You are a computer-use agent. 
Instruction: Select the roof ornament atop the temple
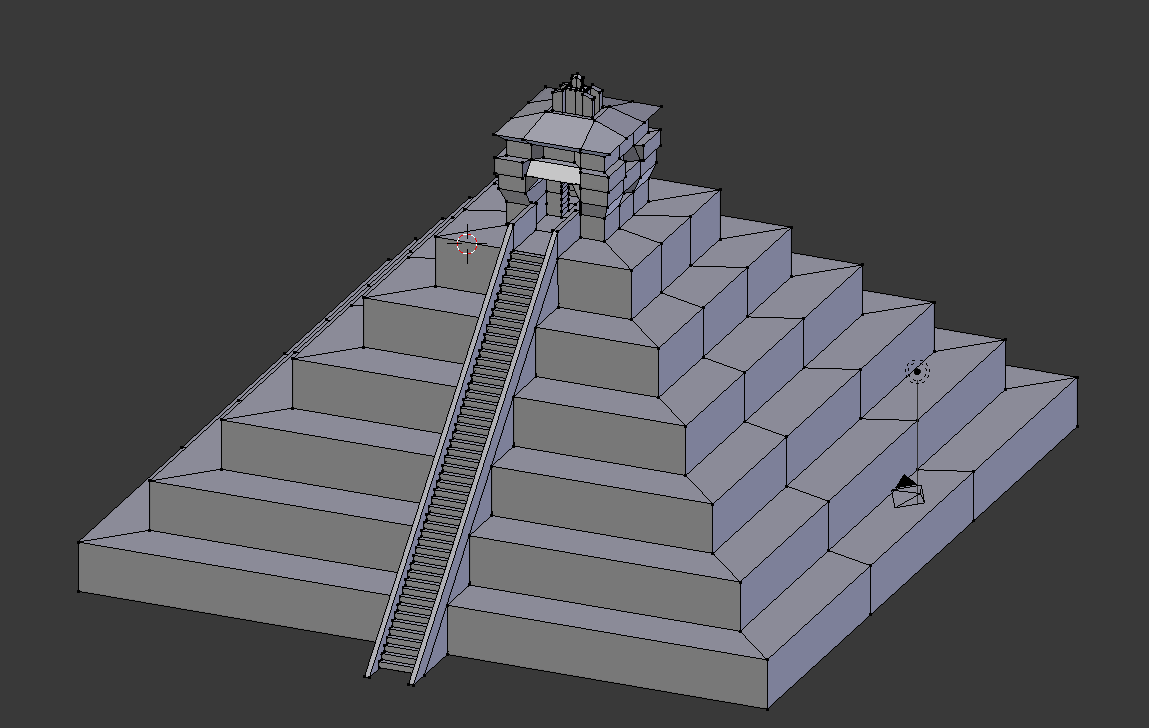point(577,95)
